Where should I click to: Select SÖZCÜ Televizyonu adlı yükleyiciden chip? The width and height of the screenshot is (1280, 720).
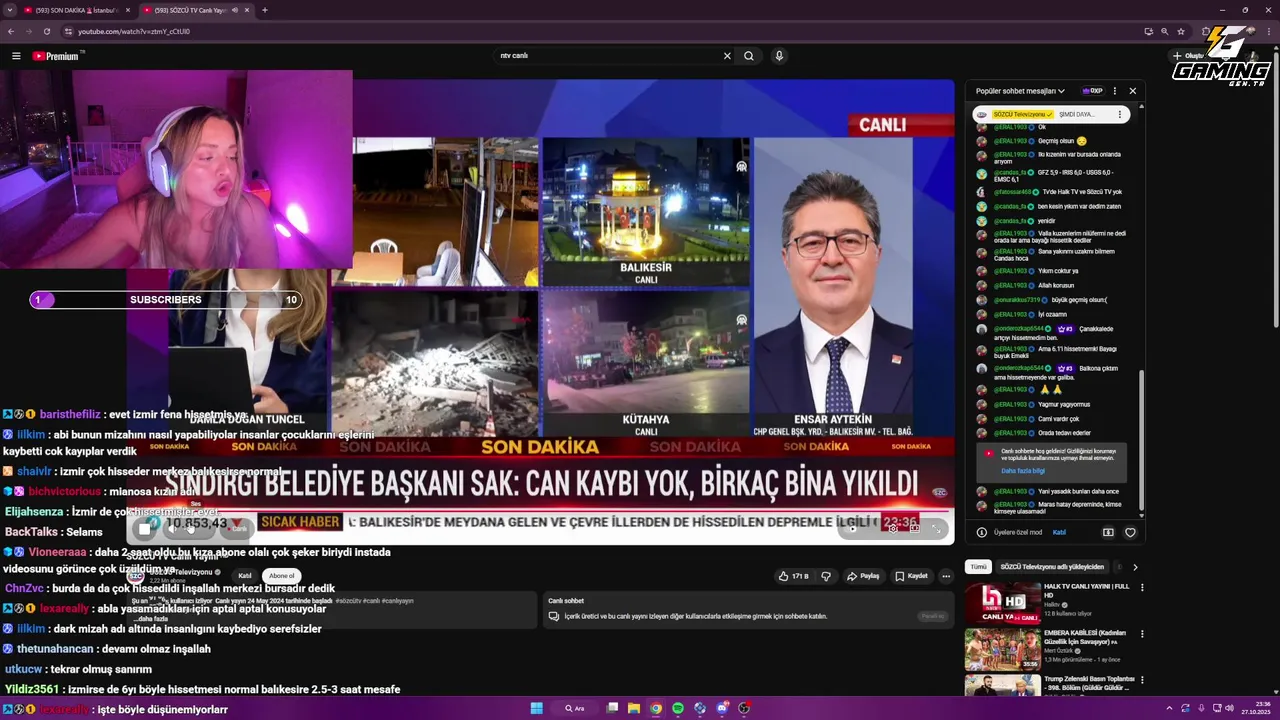[1052, 567]
